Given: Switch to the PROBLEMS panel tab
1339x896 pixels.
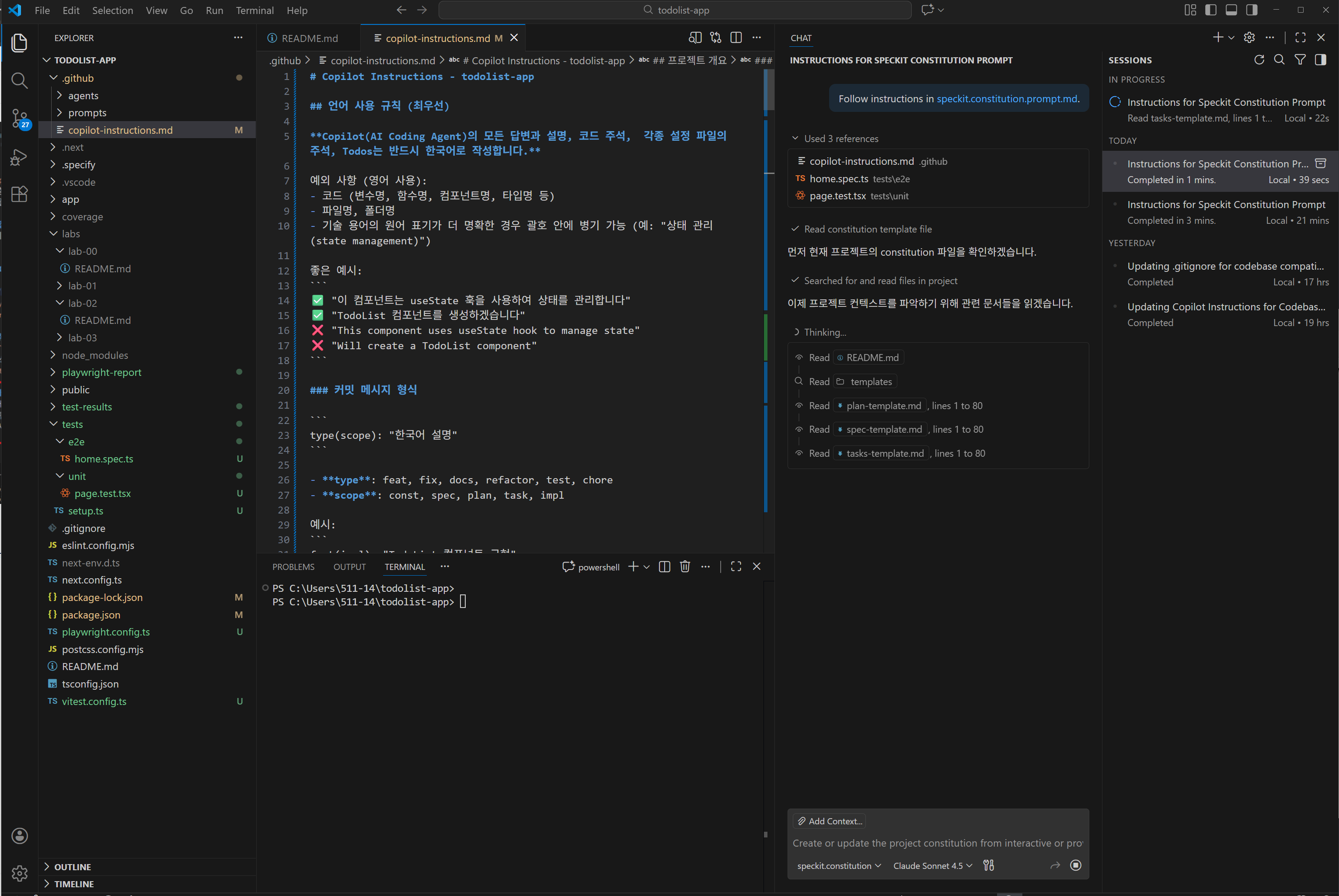Looking at the screenshot, I should point(293,567).
